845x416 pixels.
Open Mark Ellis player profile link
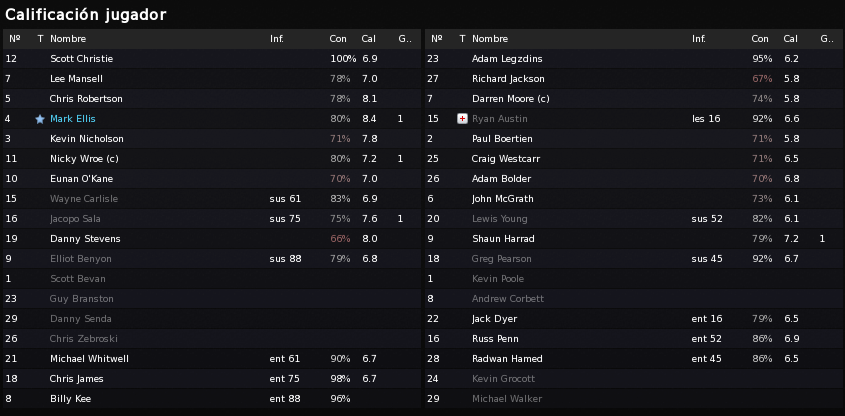73,119
